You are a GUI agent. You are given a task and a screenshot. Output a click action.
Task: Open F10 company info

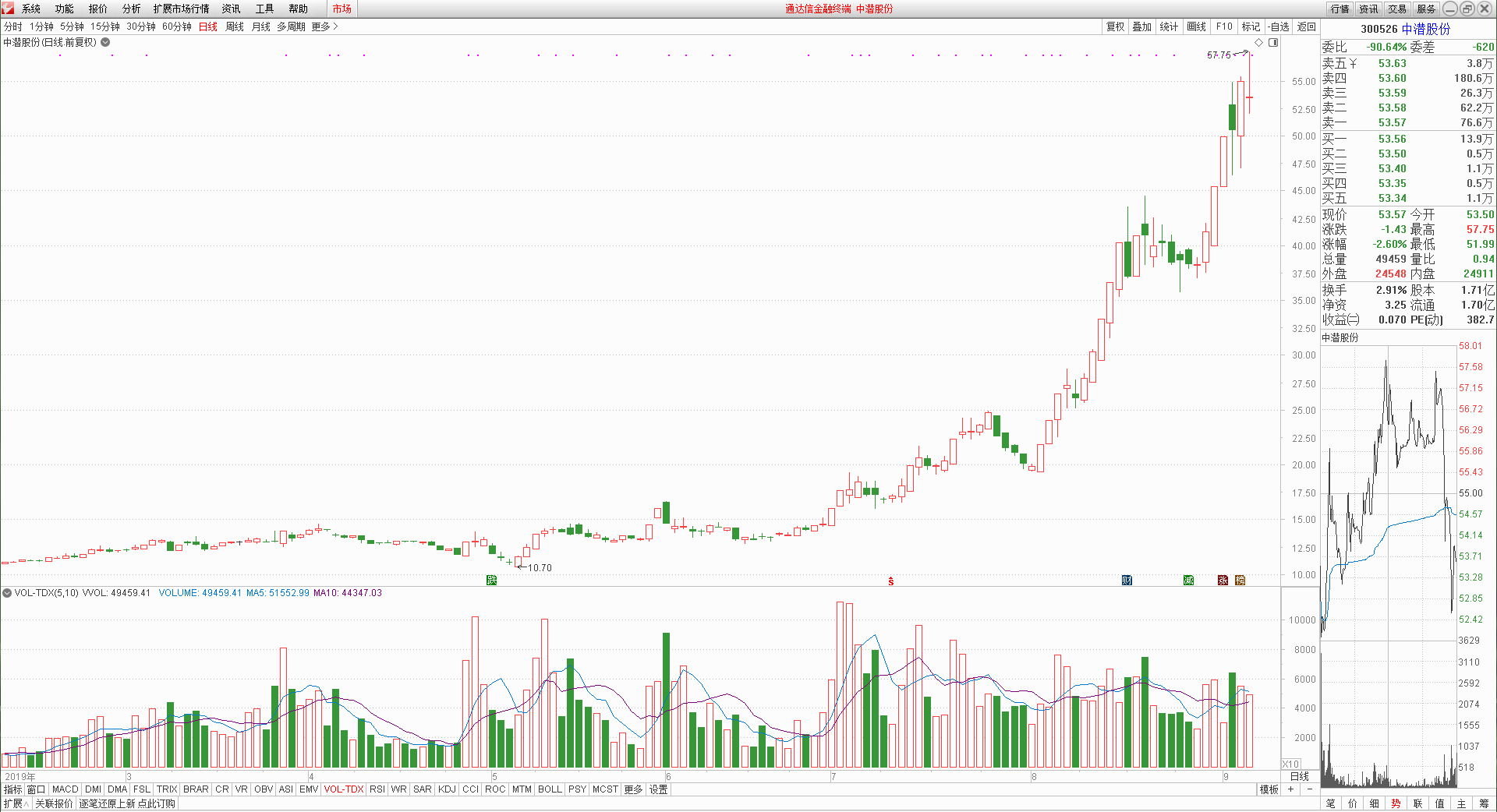point(1224,26)
